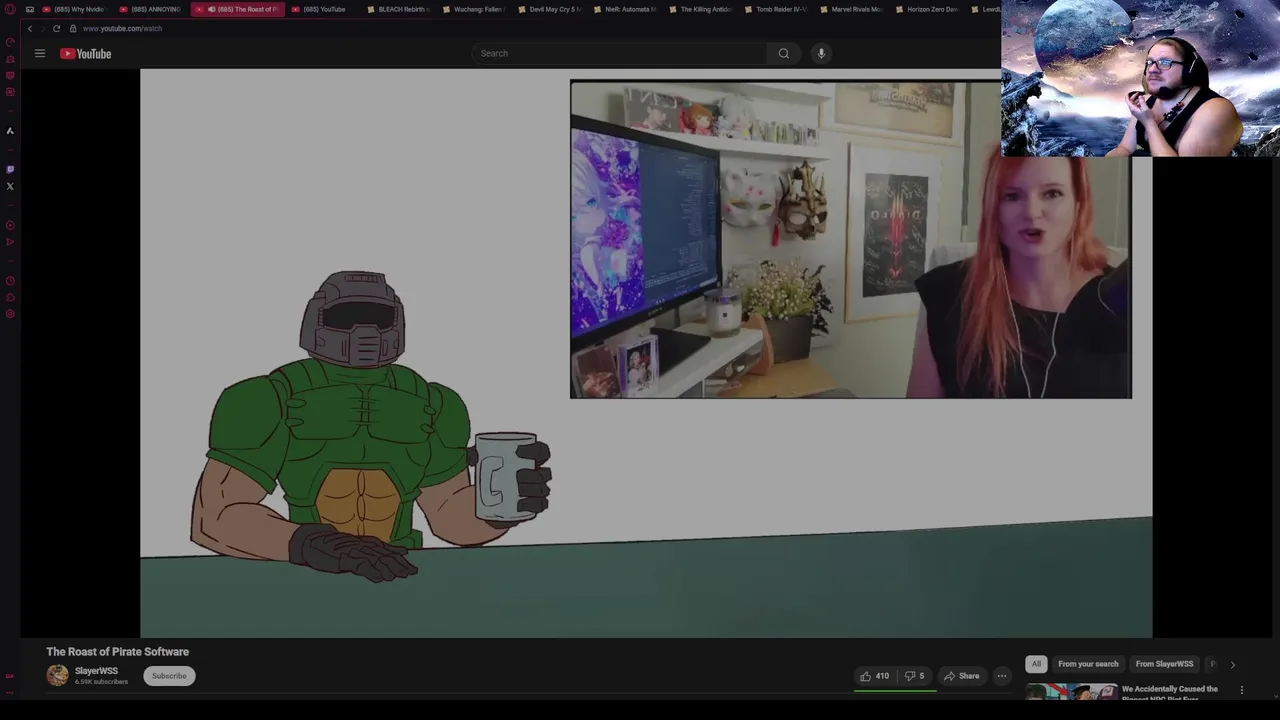Viewport: 1280px width, 720px height.
Task: Open Tomb Raider IV bookmark
Action: click(776, 9)
